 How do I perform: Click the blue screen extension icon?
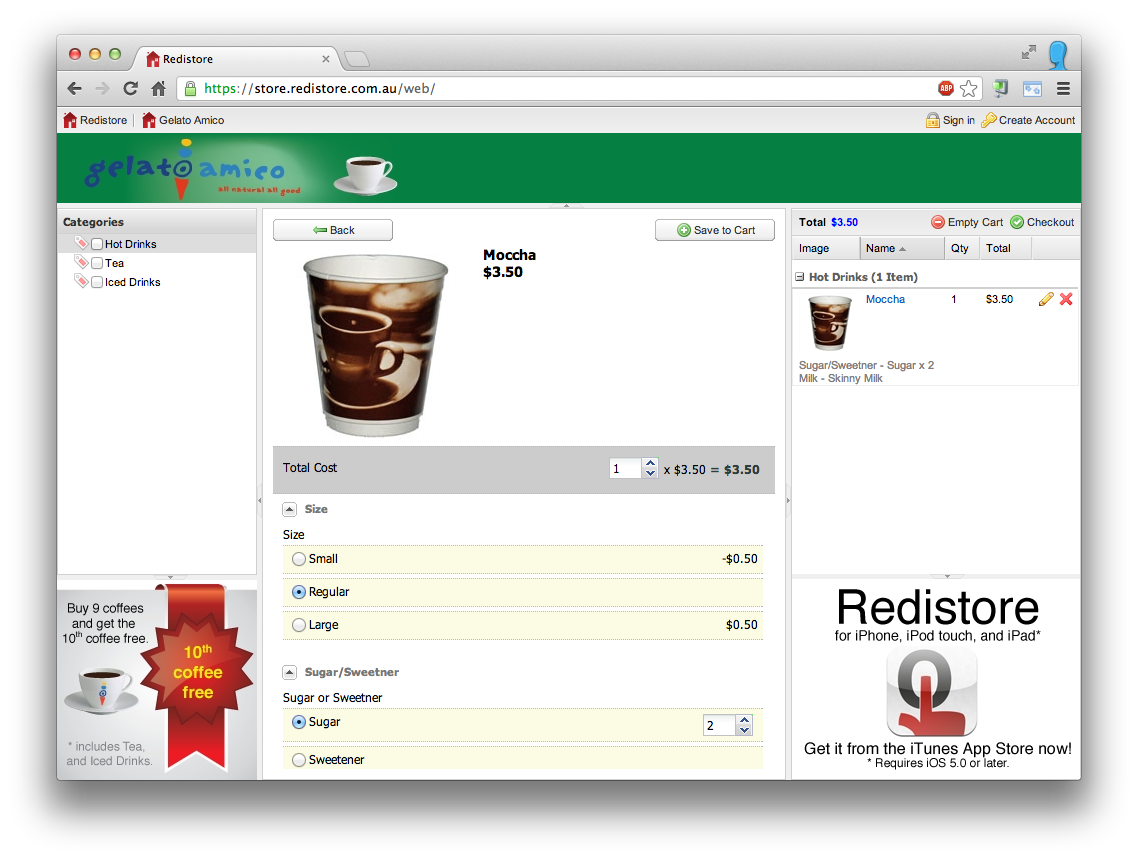pyautogui.click(x=1032, y=89)
